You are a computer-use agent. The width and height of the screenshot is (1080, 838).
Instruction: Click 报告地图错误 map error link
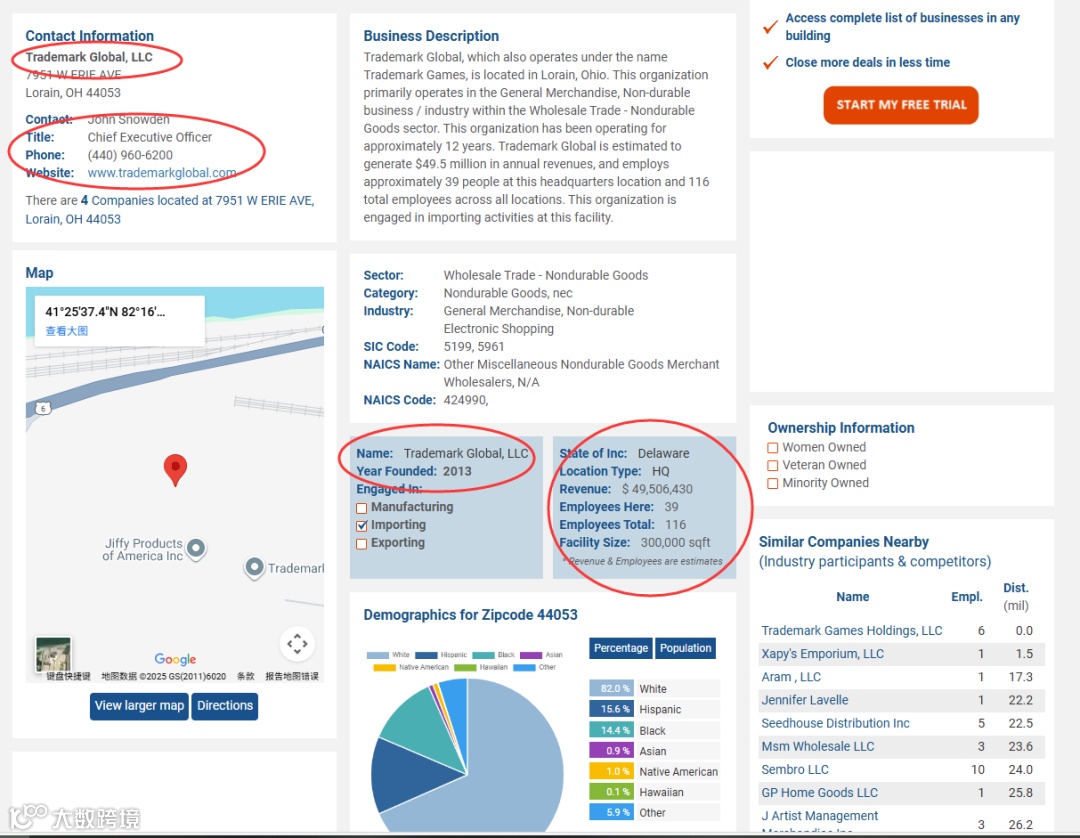click(292, 676)
